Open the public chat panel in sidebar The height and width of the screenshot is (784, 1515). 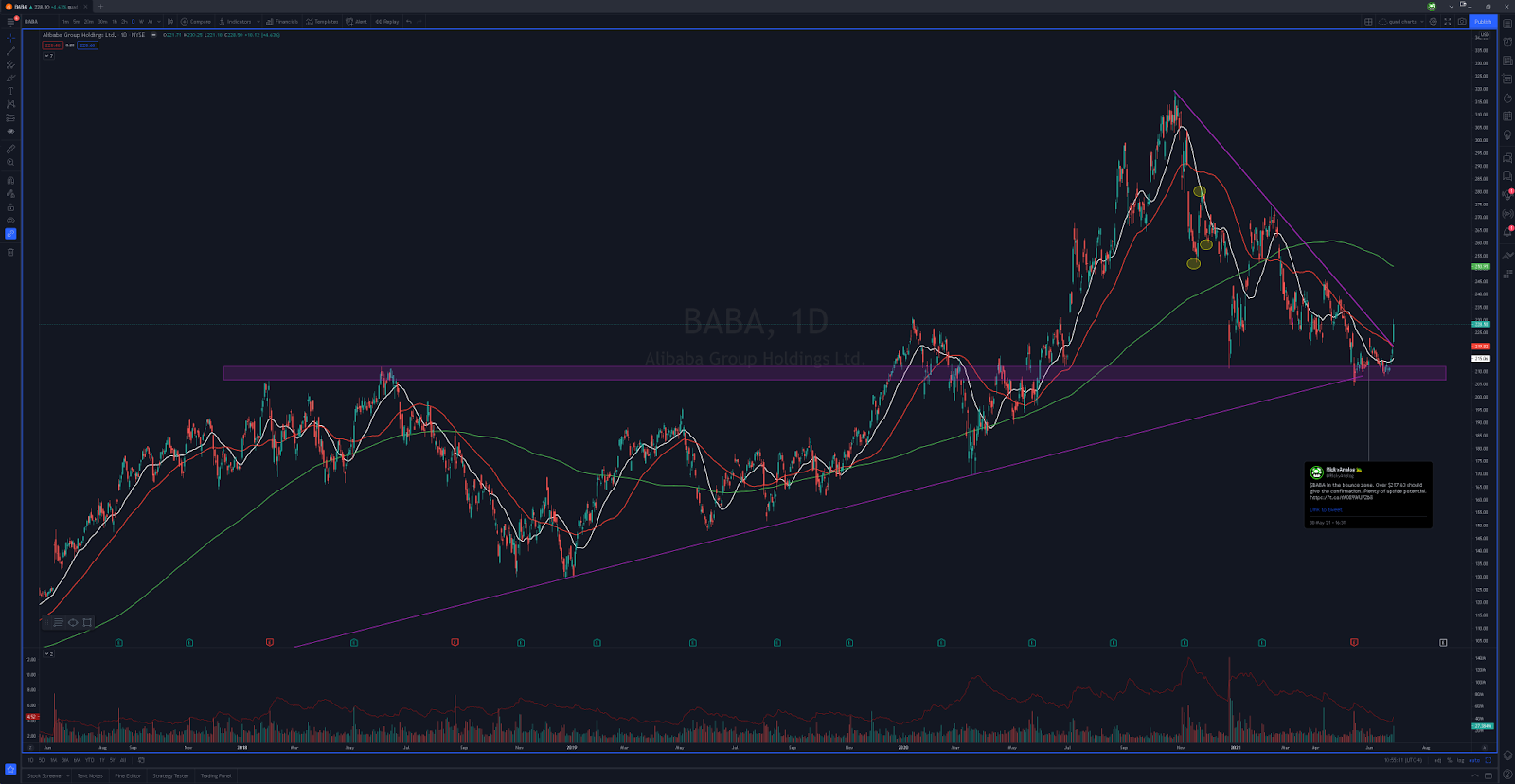tap(1507, 157)
